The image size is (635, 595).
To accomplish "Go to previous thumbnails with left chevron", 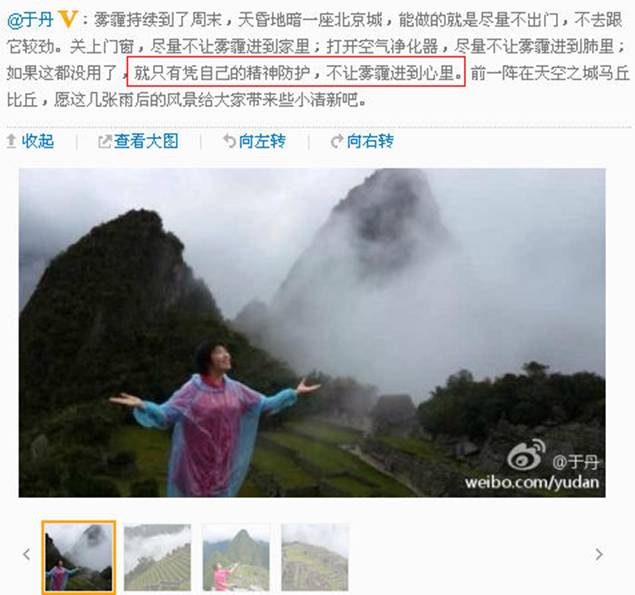I will pos(27,554).
